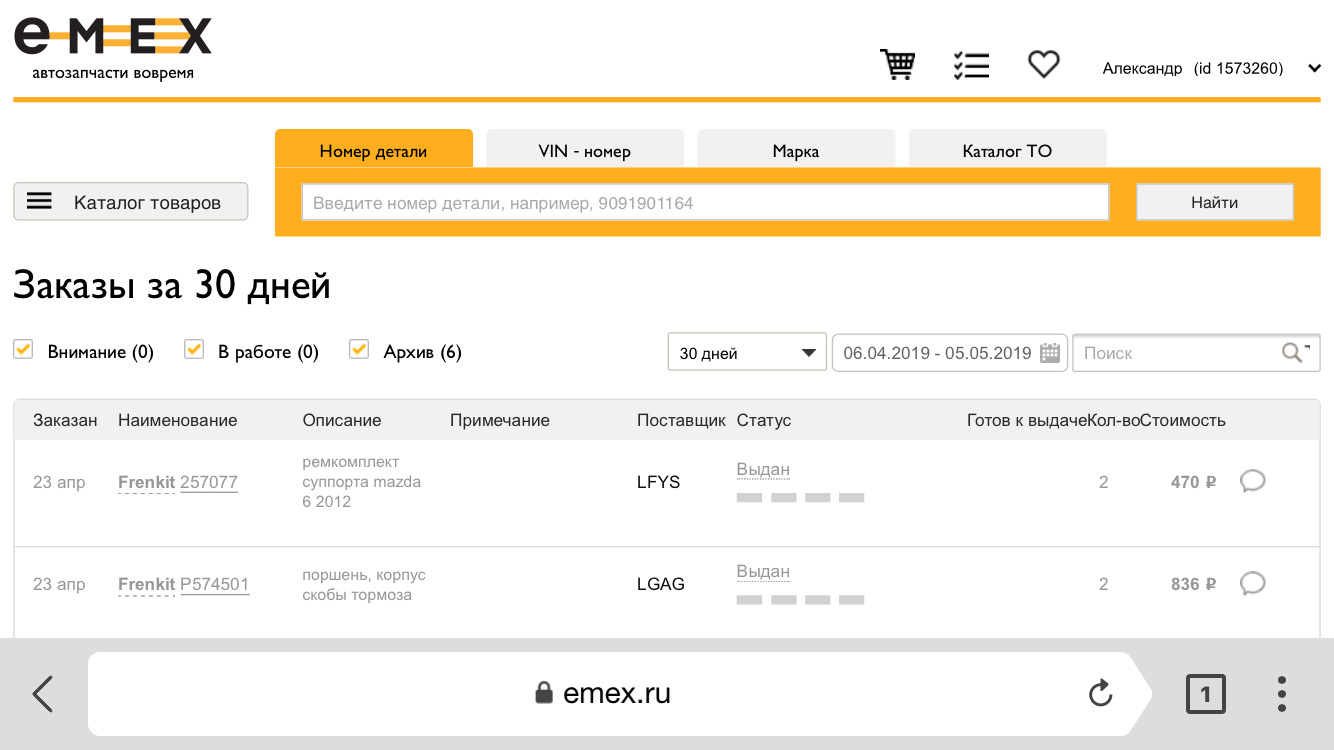This screenshot has height=750, width=1334.
Task: Open browser tabs counter
Action: click(1206, 694)
